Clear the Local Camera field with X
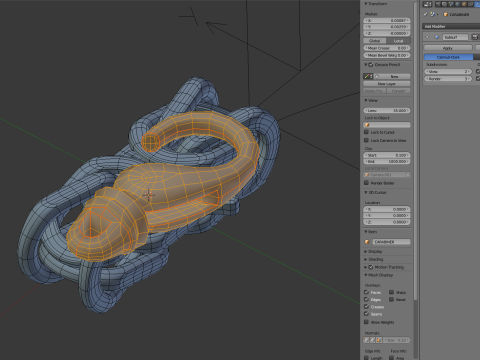 coord(408,175)
